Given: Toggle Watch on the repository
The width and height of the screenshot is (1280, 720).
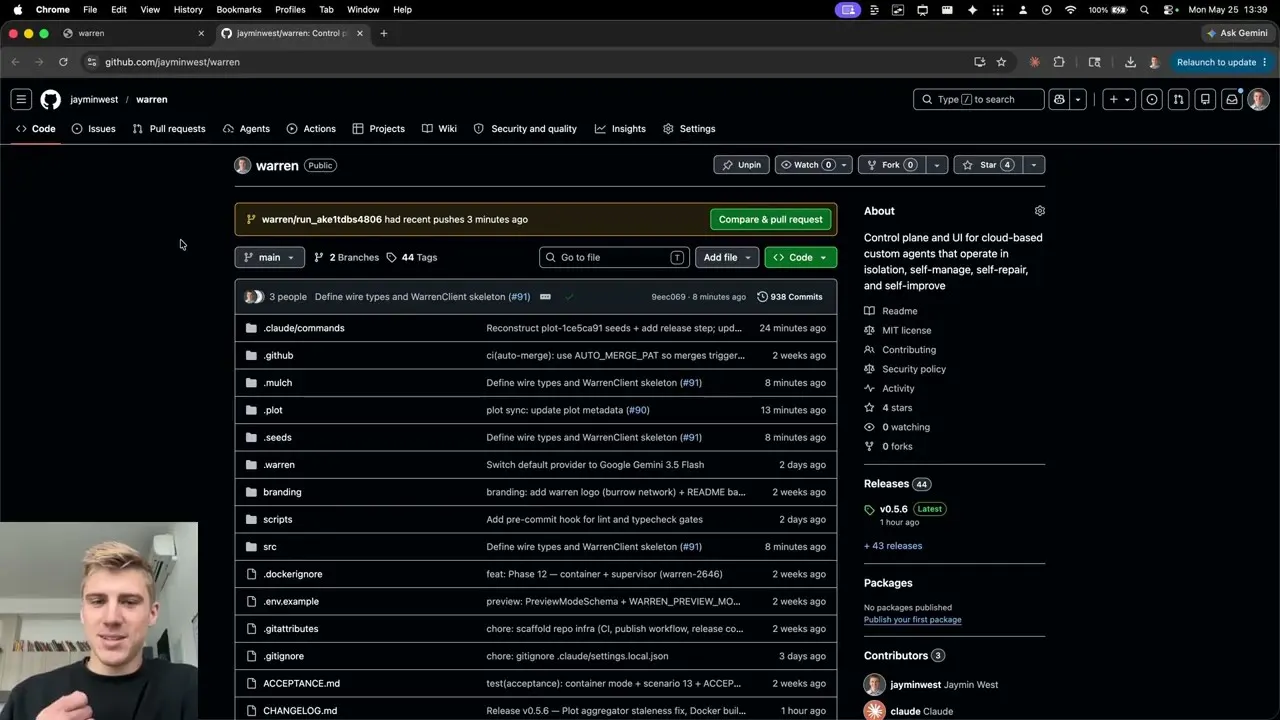Looking at the screenshot, I should pyautogui.click(x=806, y=165).
